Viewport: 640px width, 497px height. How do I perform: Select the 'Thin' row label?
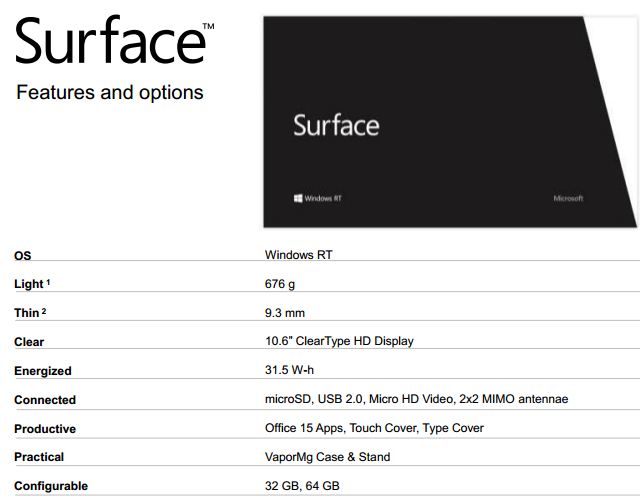[x=30, y=313]
